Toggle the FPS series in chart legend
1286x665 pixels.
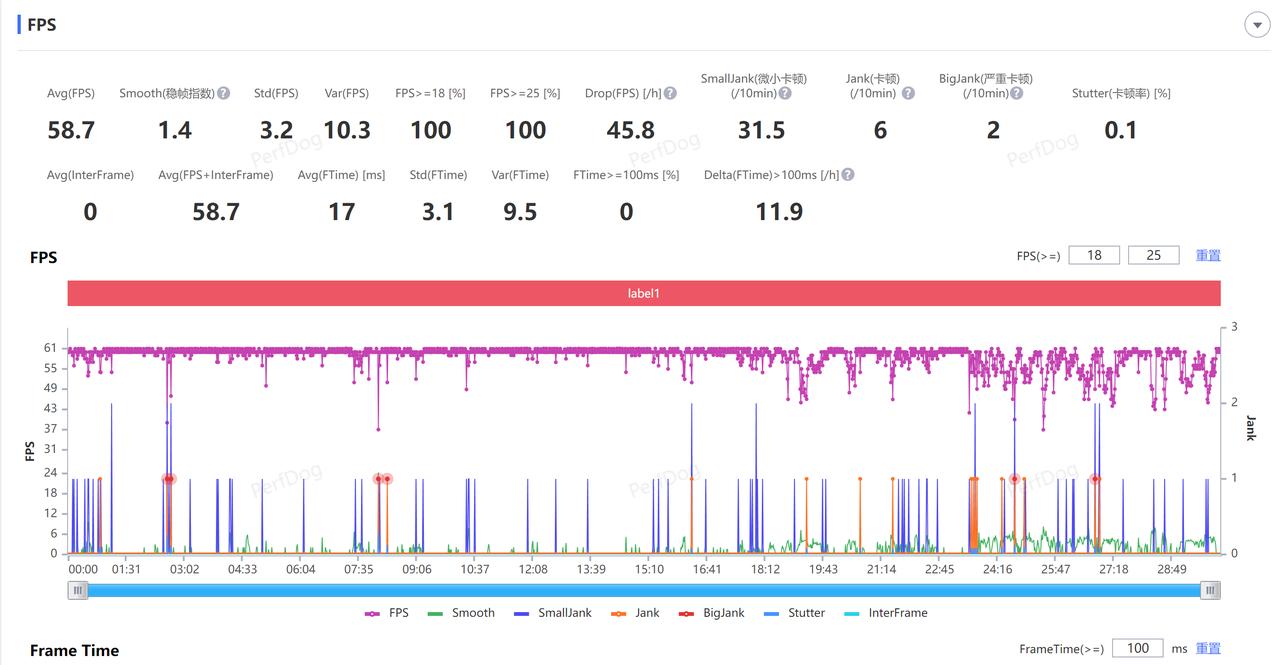387,613
